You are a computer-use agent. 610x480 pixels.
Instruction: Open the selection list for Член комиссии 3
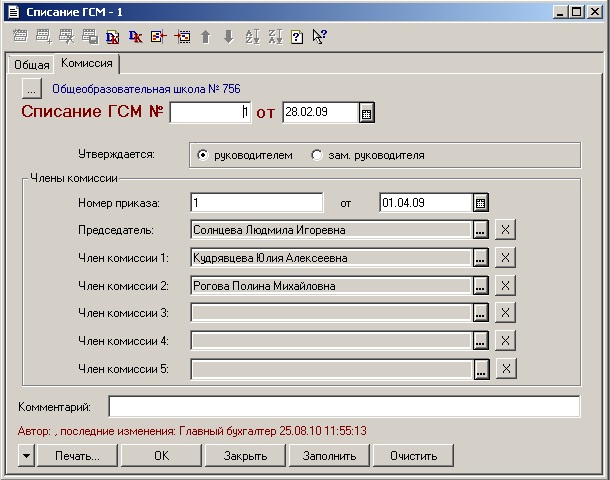click(481, 314)
